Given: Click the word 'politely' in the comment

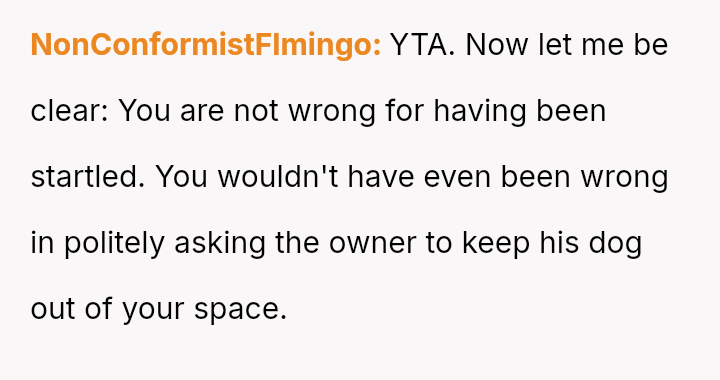Looking at the screenshot, I should coord(114,243).
